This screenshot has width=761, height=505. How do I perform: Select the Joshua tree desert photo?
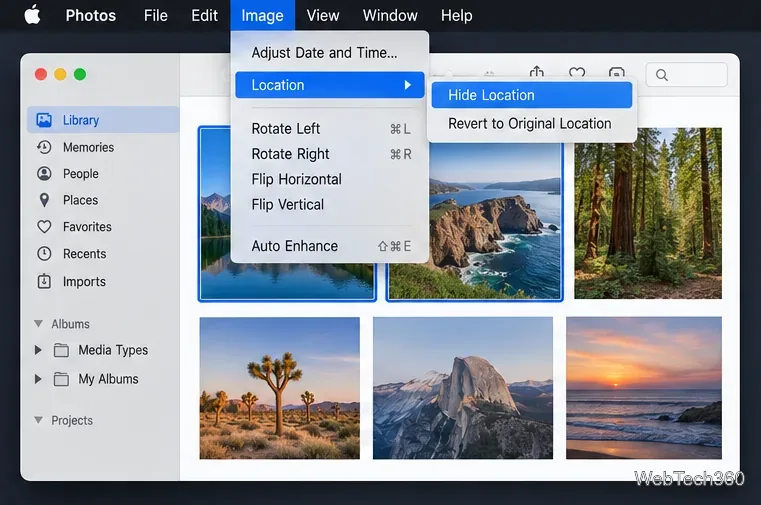point(280,388)
